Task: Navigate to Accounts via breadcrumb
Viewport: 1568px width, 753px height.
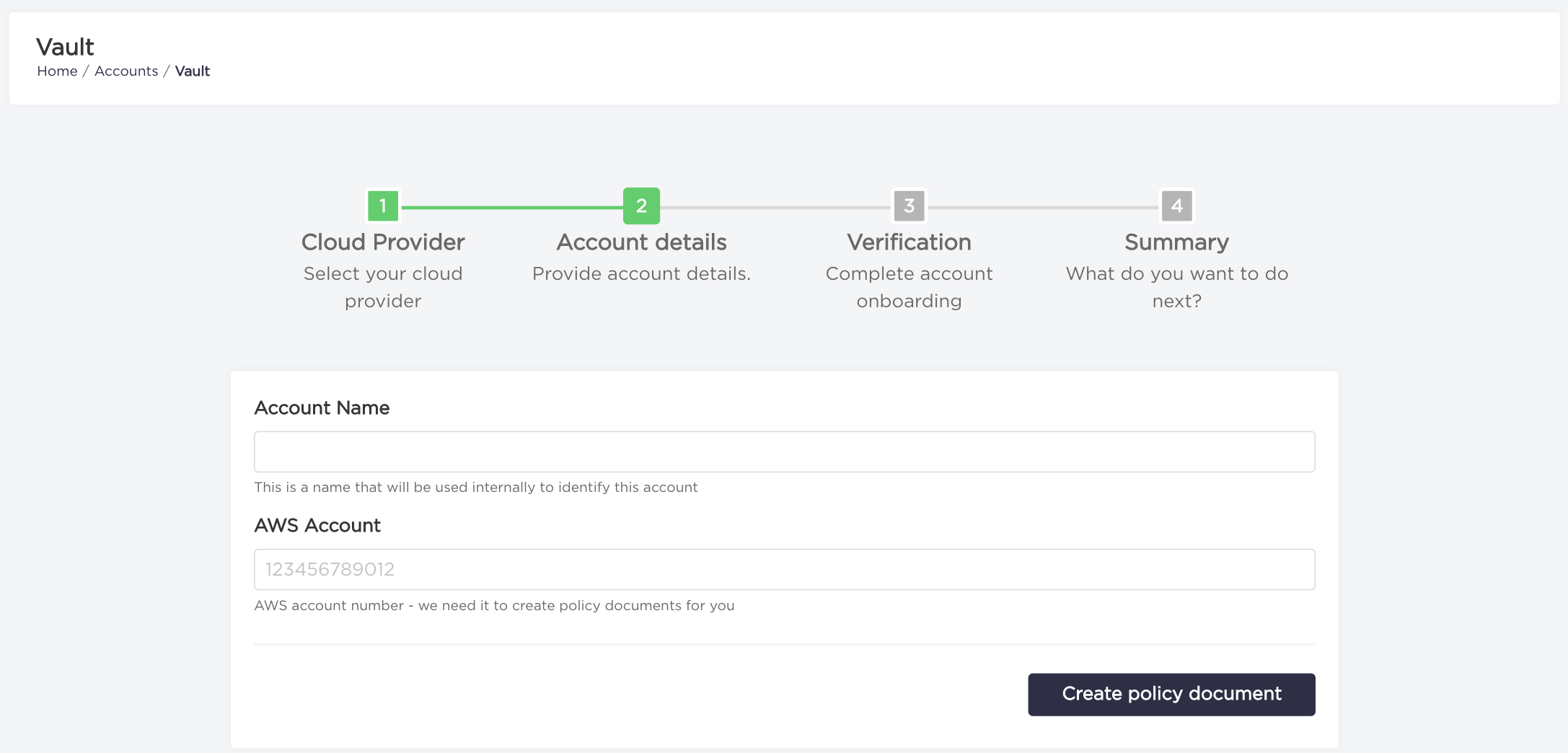Action: (x=126, y=71)
